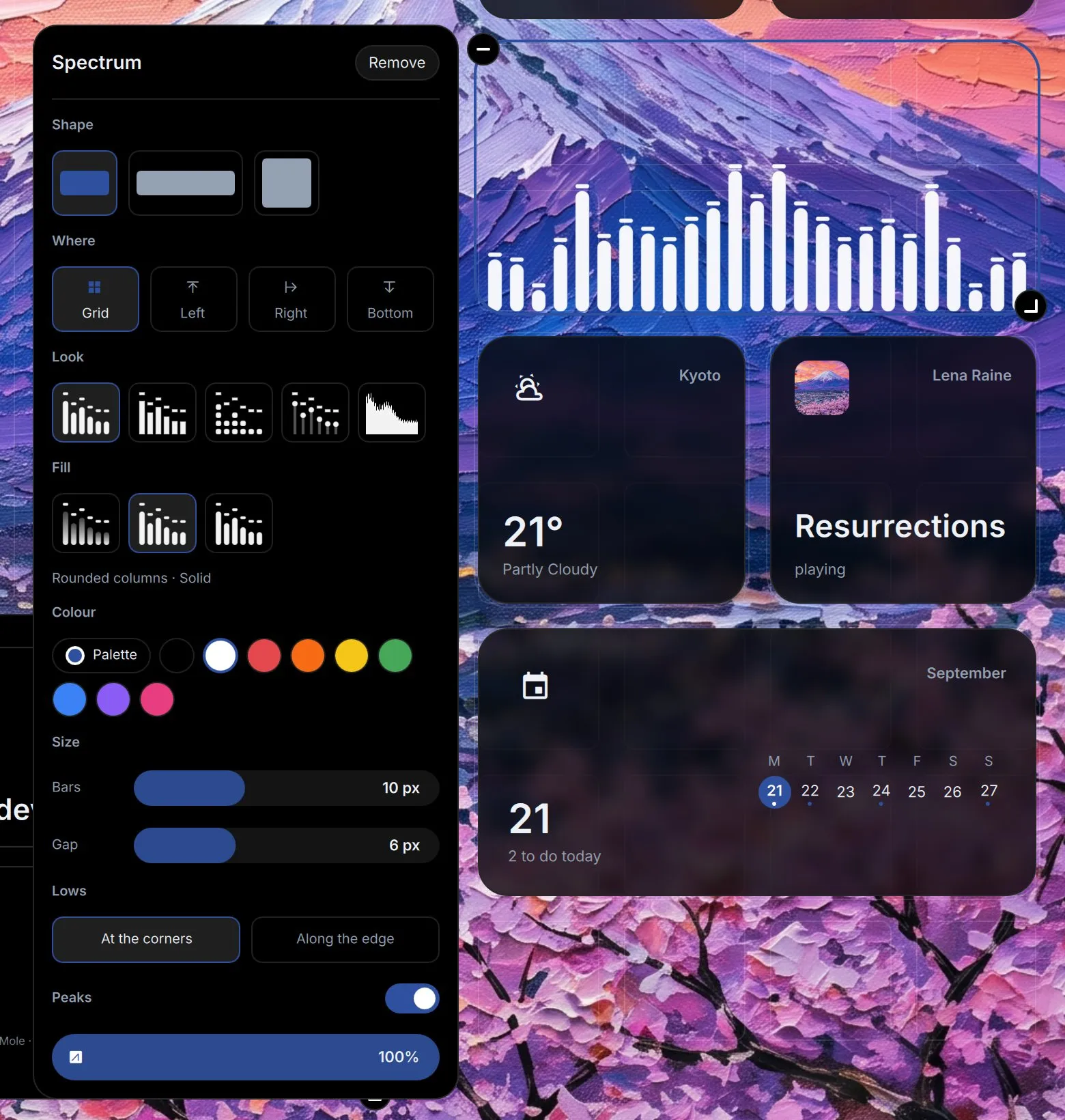
Task: Select the small rectangle shape option
Action: [x=85, y=183]
